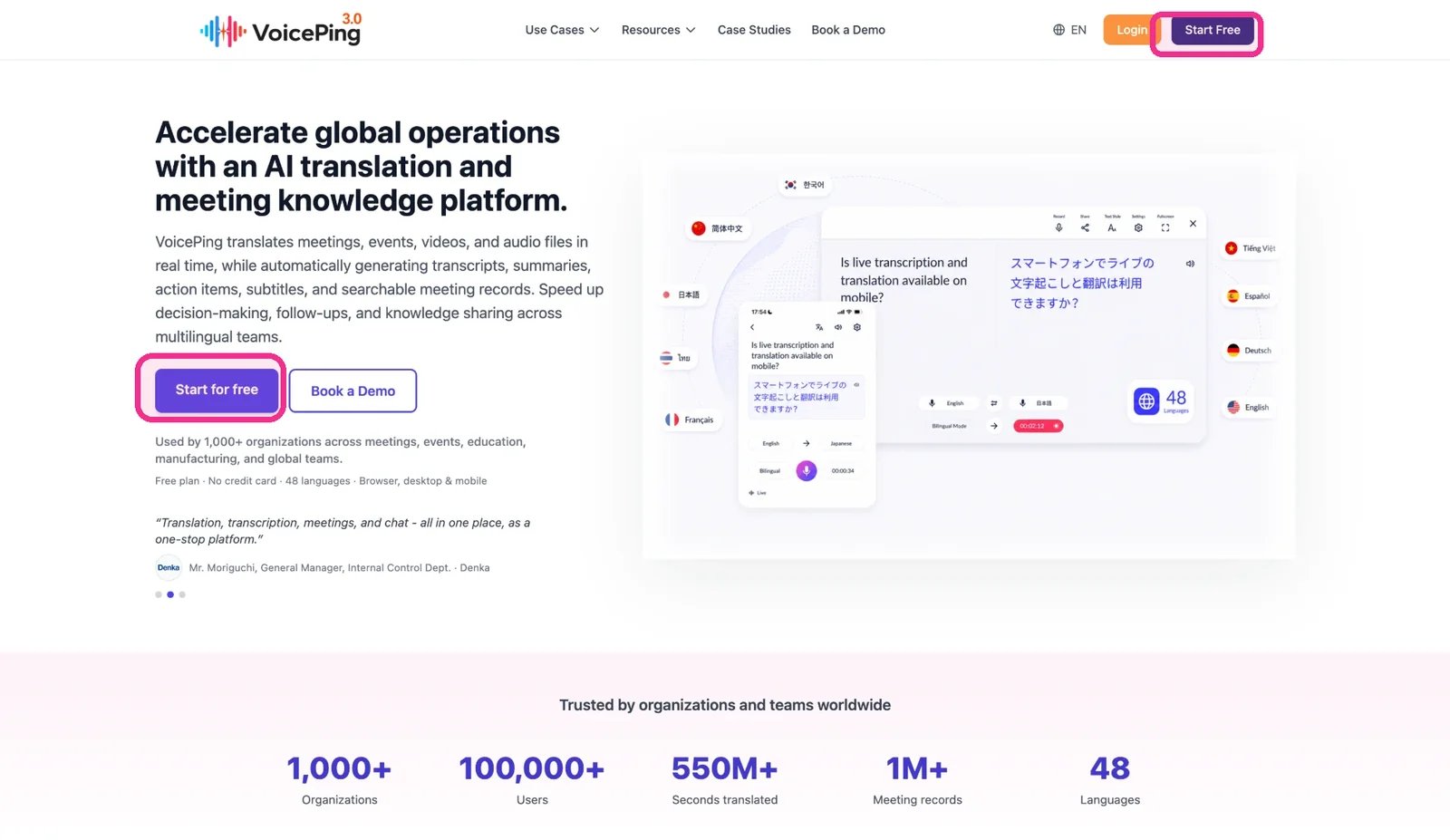1450x840 pixels.
Task: Select the first testimonial carousel dot
Action: tap(159, 594)
